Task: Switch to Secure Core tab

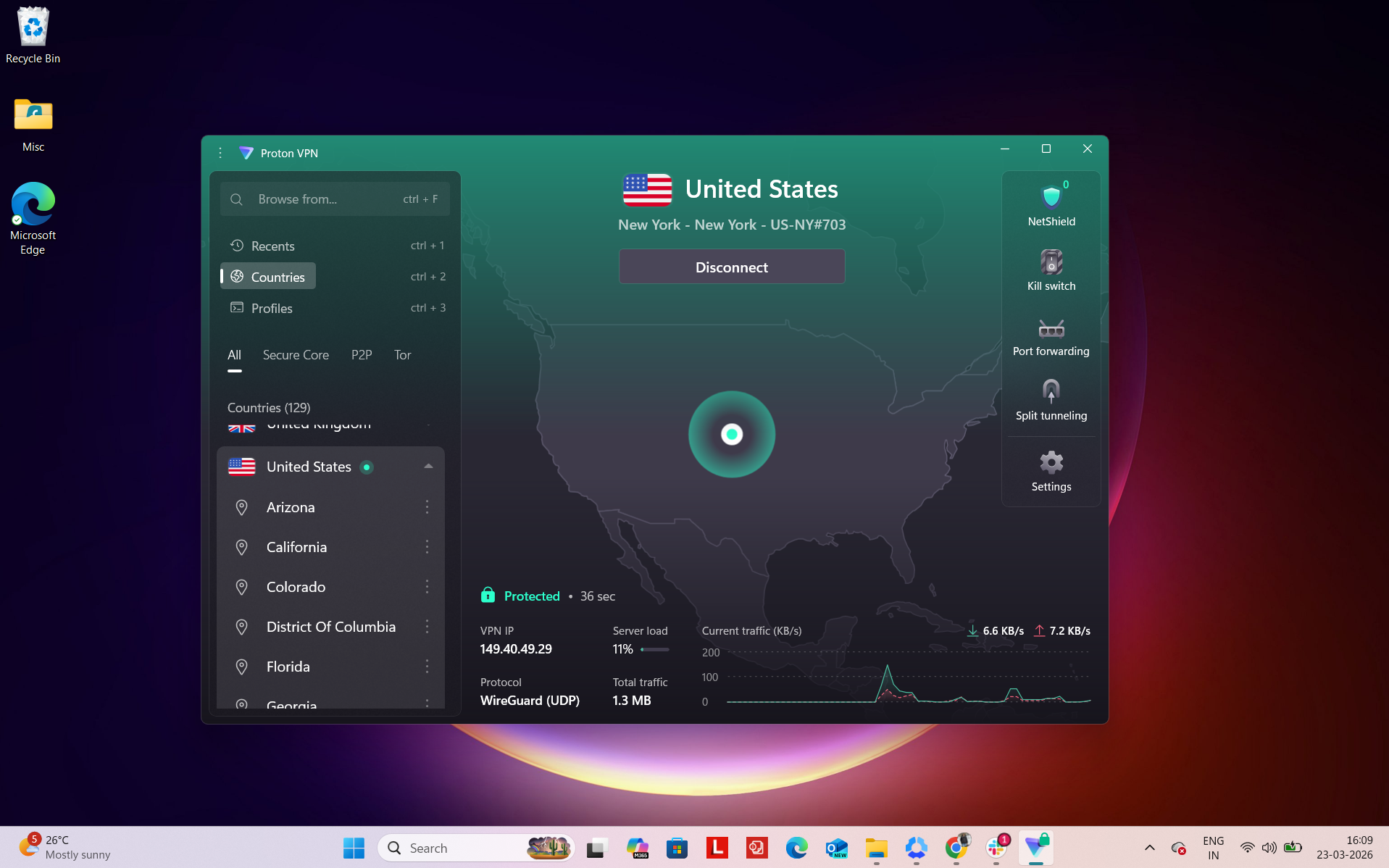Action: pos(296,355)
